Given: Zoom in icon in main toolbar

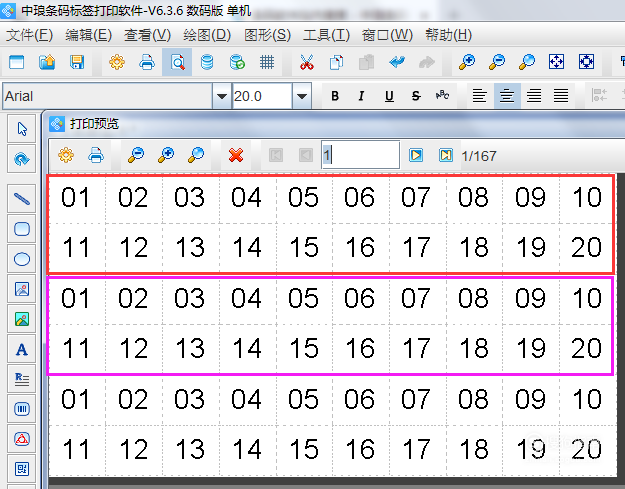Looking at the screenshot, I should [467, 62].
